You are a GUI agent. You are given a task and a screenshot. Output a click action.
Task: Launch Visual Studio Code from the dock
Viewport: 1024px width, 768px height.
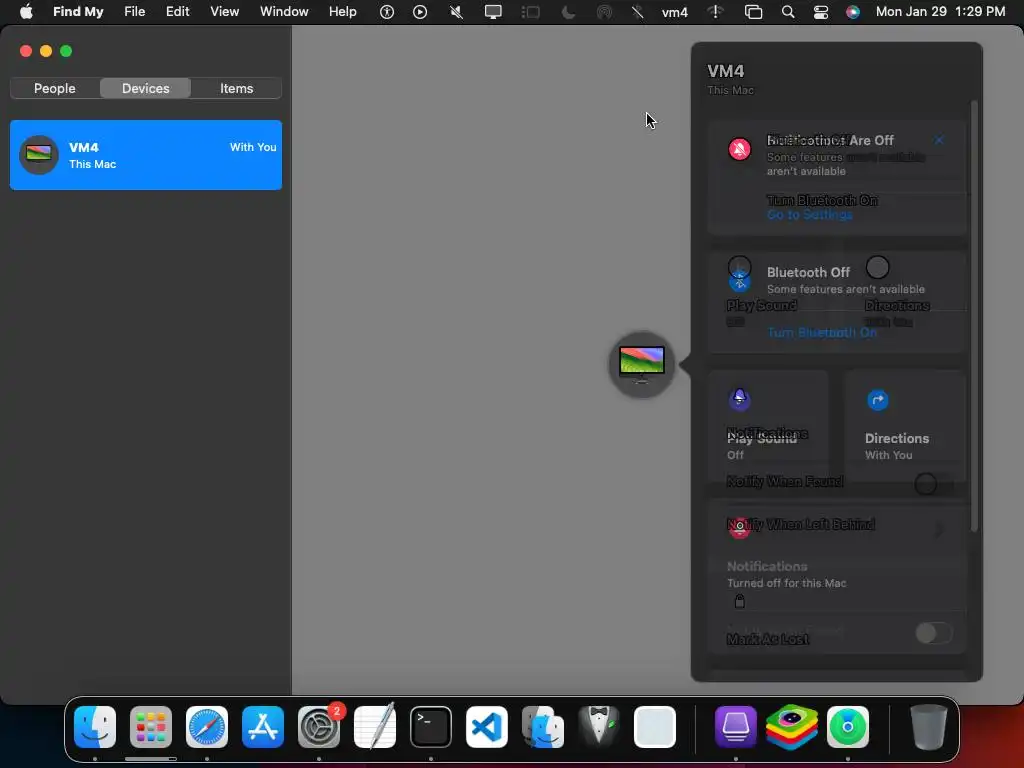(x=487, y=727)
